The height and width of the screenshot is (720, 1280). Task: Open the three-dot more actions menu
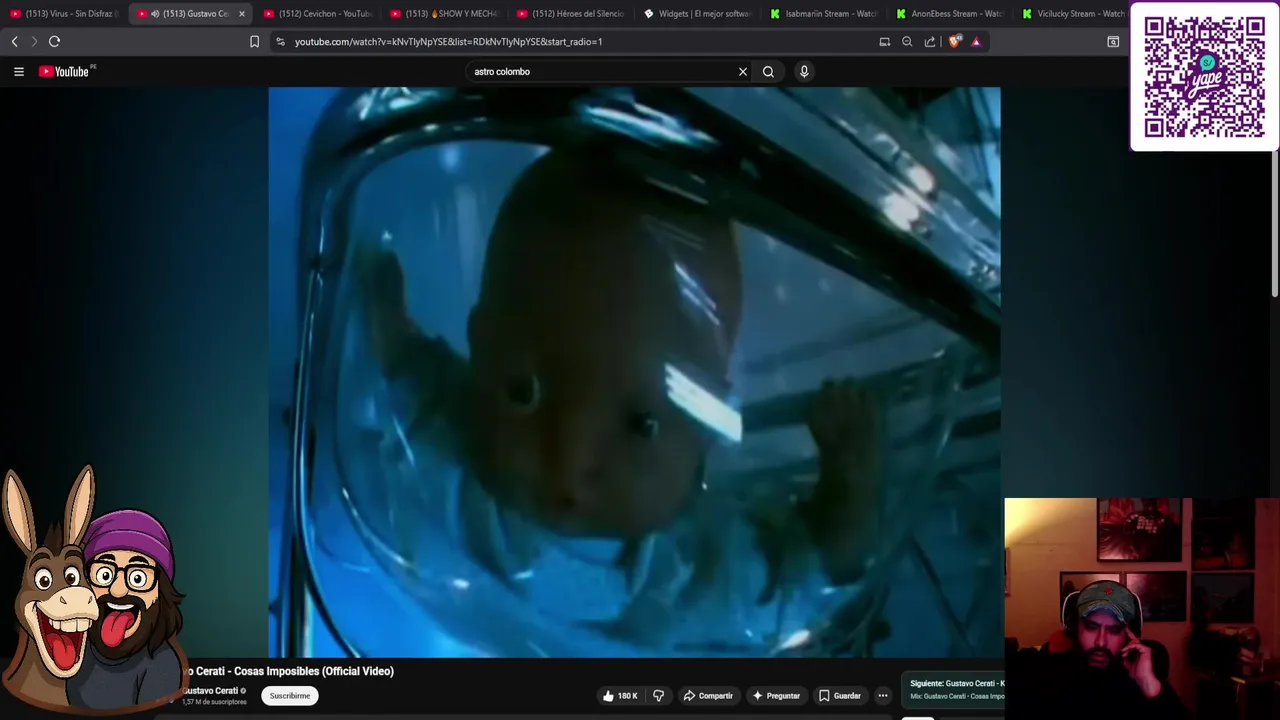(883, 696)
